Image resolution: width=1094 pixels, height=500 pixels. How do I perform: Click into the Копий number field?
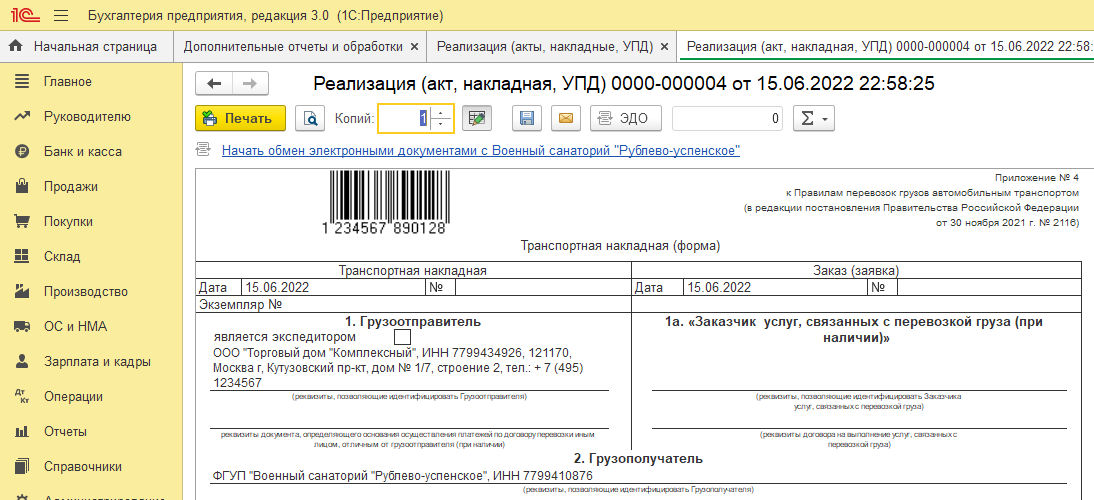click(405, 119)
